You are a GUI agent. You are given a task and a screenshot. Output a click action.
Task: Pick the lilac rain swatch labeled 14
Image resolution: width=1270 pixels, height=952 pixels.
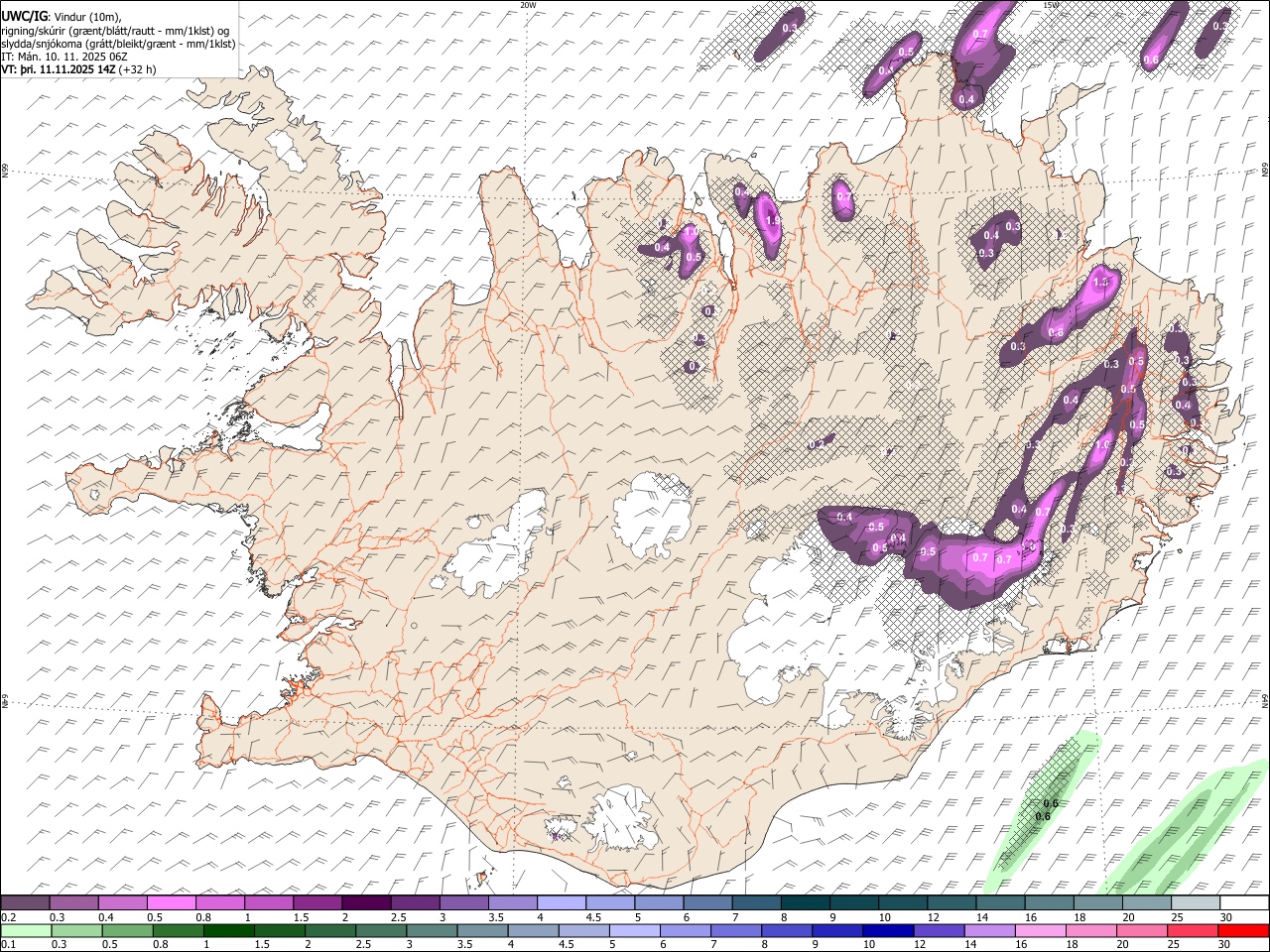tap(988, 930)
